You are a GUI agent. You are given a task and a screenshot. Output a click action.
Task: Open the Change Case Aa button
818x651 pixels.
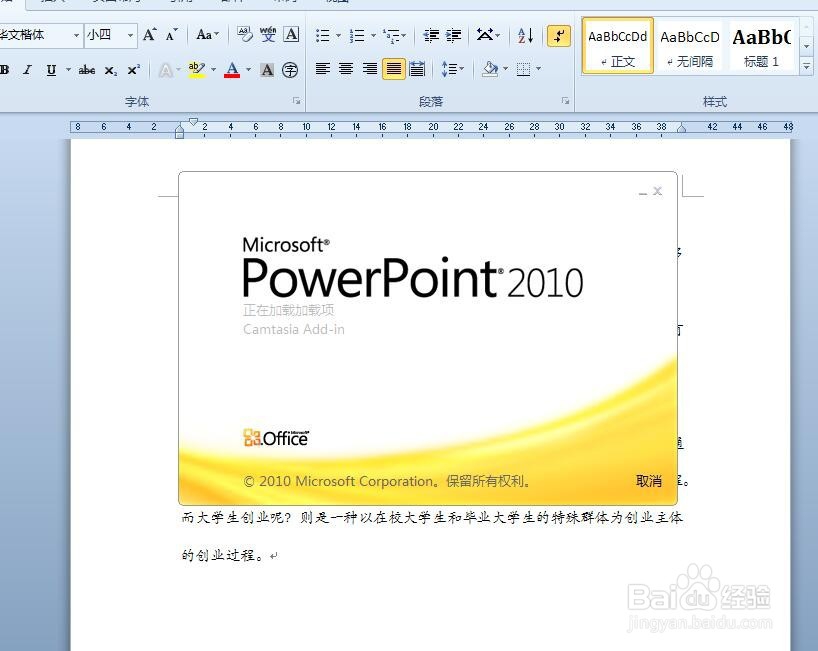pos(207,35)
